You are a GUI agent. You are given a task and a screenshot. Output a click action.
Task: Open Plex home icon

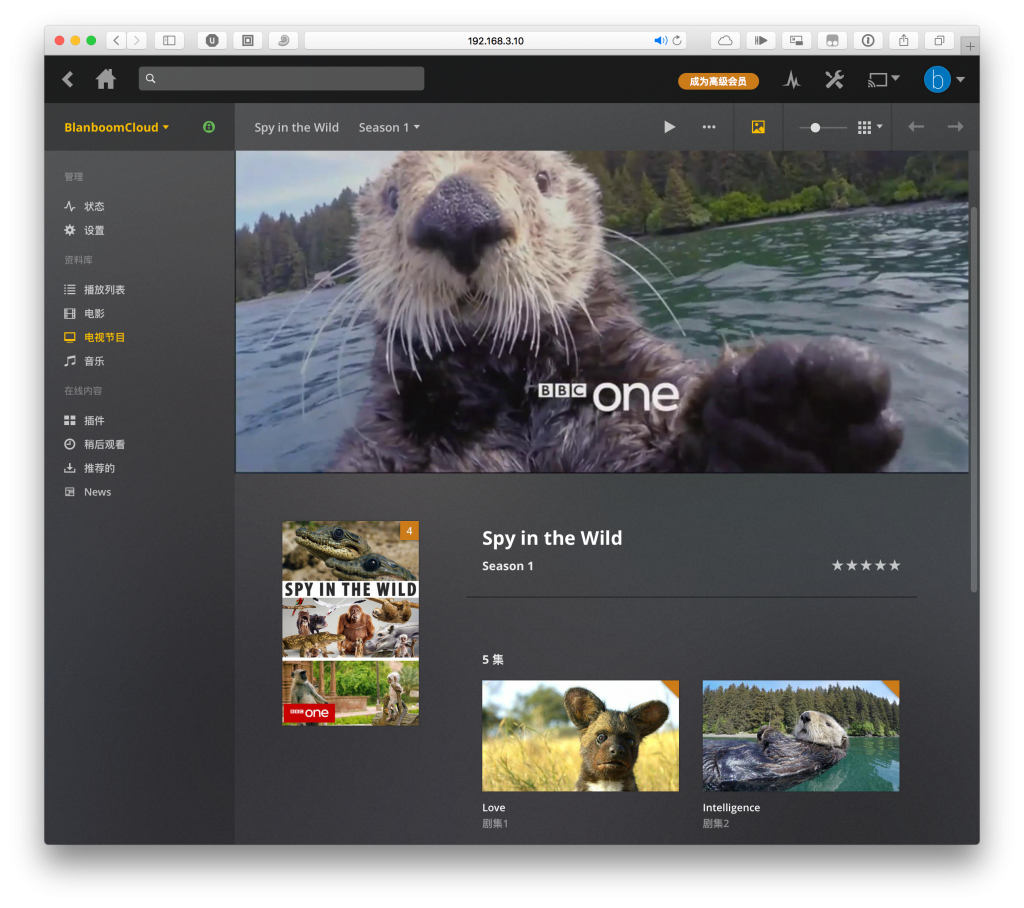coord(106,79)
